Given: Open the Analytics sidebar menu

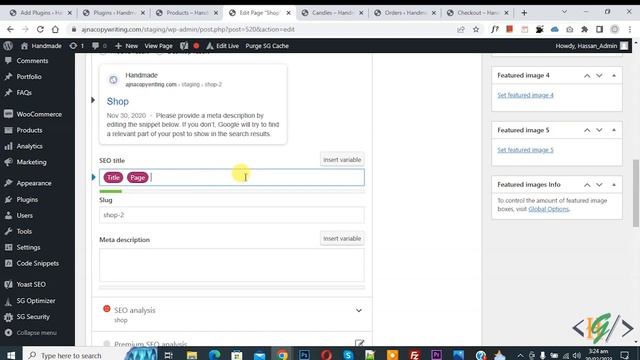Looking at the screenshot, I should (x=29, y=146).
